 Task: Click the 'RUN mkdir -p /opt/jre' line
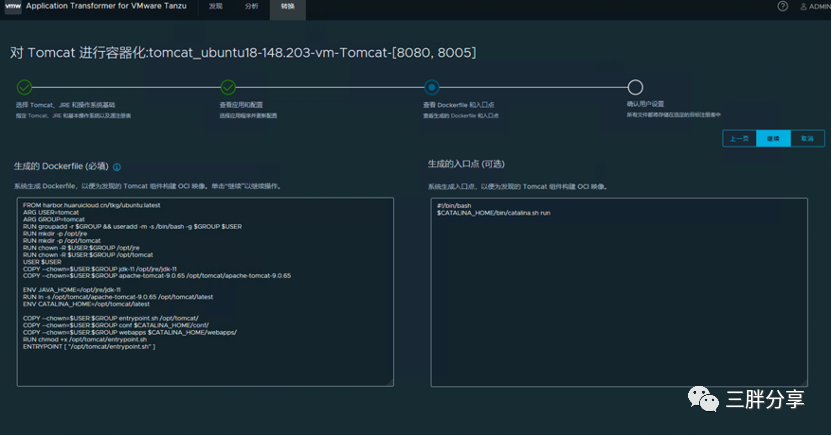tap(55, 233)
